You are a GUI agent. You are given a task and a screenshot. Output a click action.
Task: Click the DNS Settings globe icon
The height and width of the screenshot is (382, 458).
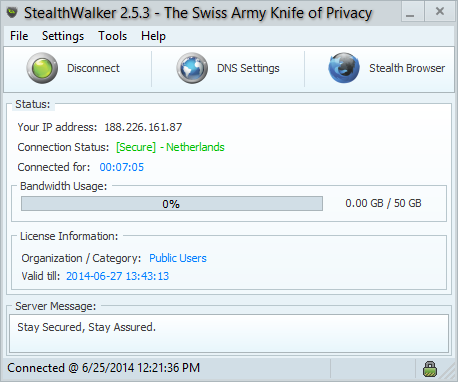[x=192, y=68]
